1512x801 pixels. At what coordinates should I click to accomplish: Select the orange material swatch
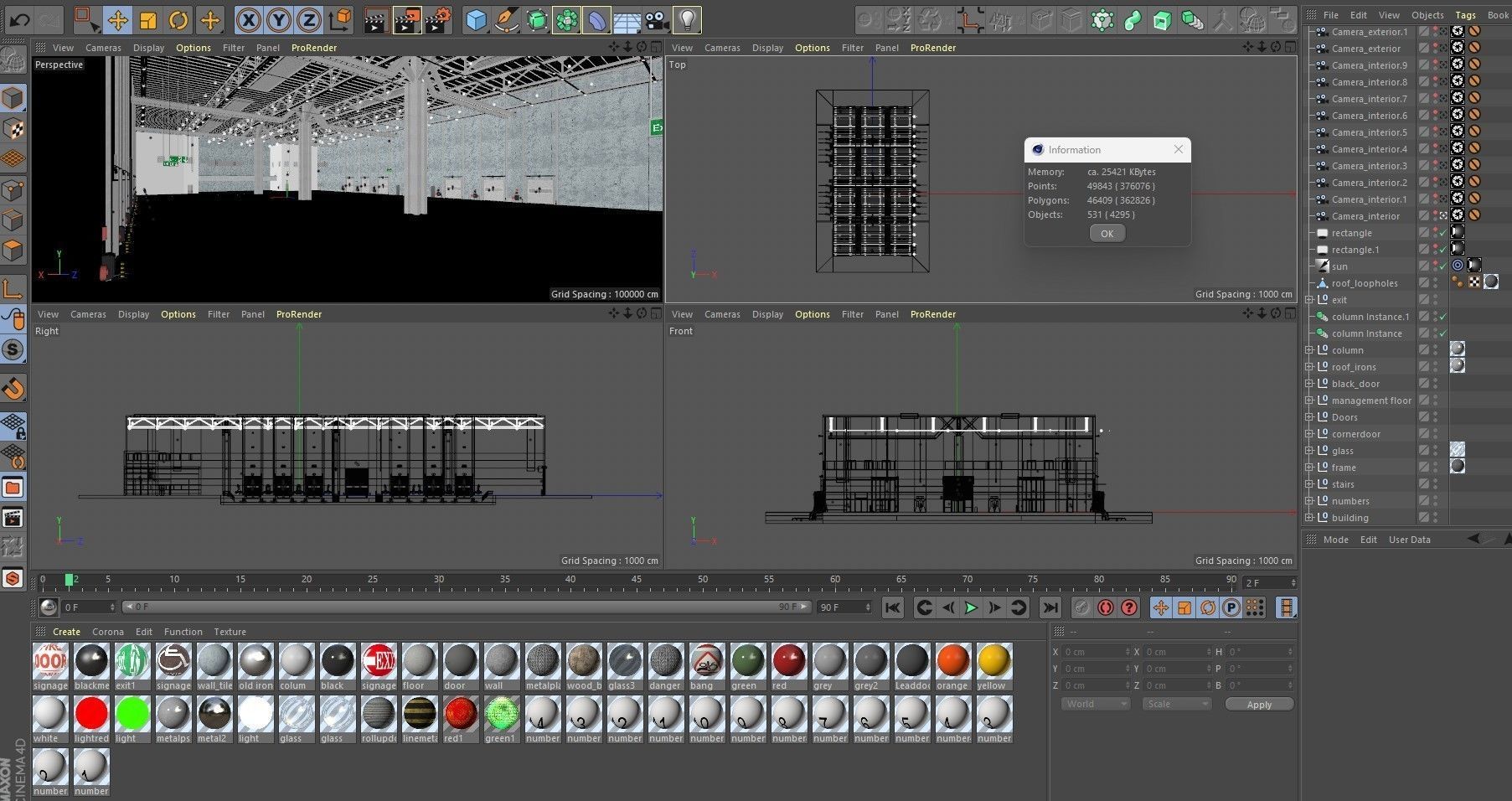click(952, 667)
